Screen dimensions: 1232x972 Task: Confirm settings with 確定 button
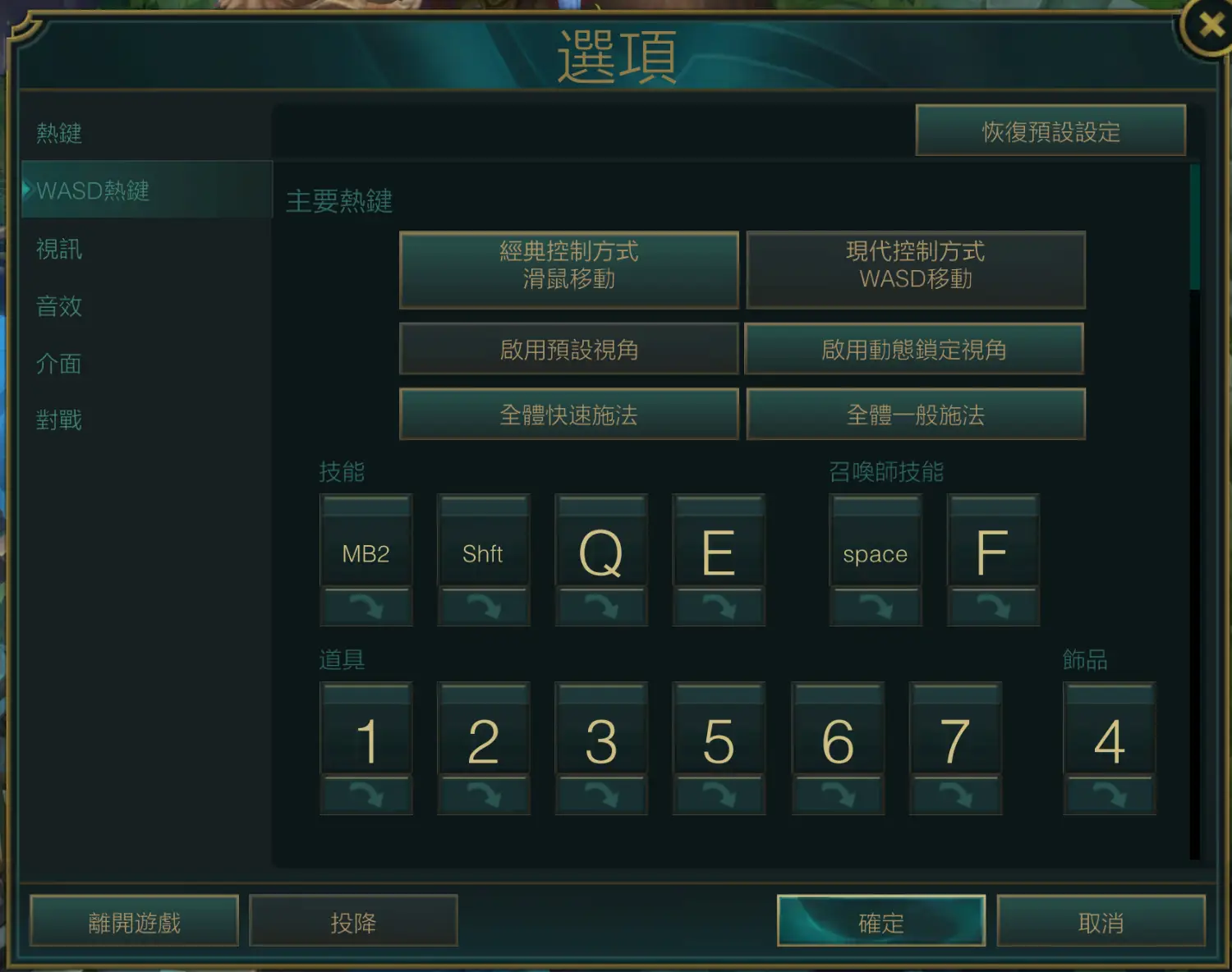[x=881, y=921]
